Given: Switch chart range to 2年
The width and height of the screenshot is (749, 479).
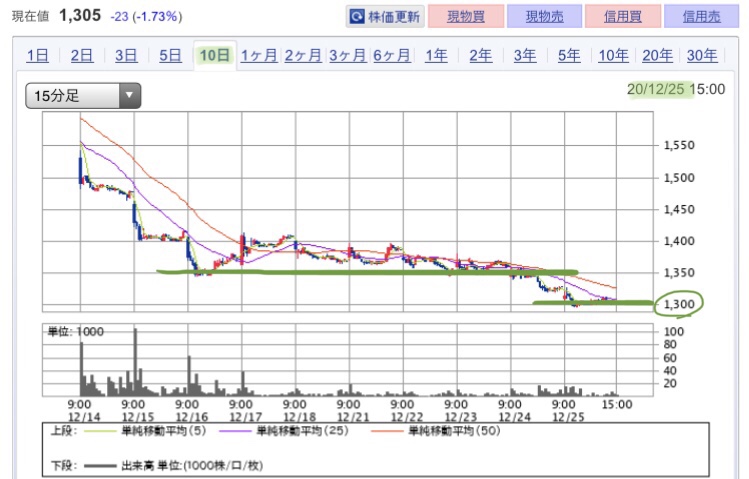Looking at the screenshot, I should [x=481, y=55].
